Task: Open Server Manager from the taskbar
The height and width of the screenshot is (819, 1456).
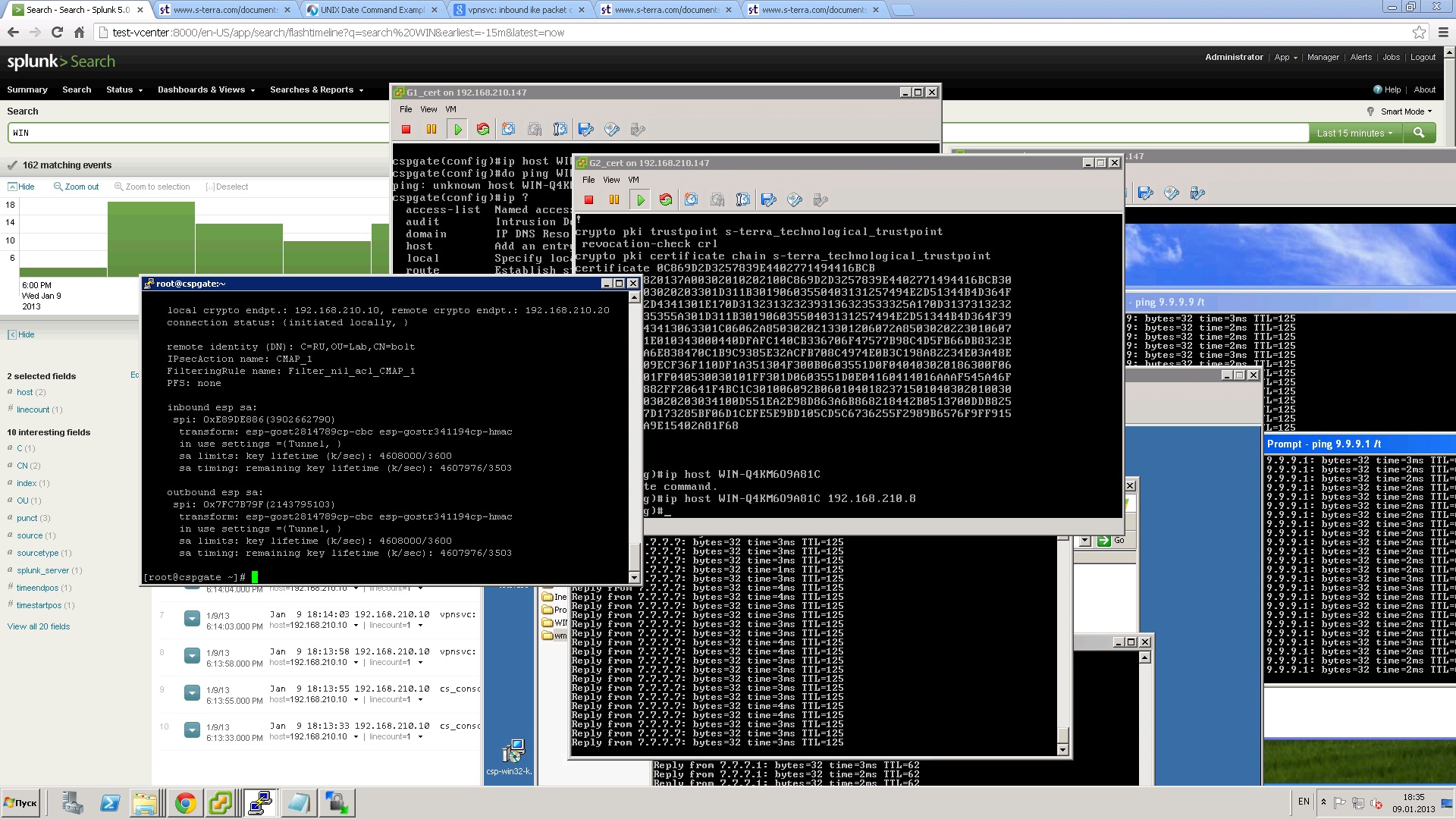Action: point(73,802)
